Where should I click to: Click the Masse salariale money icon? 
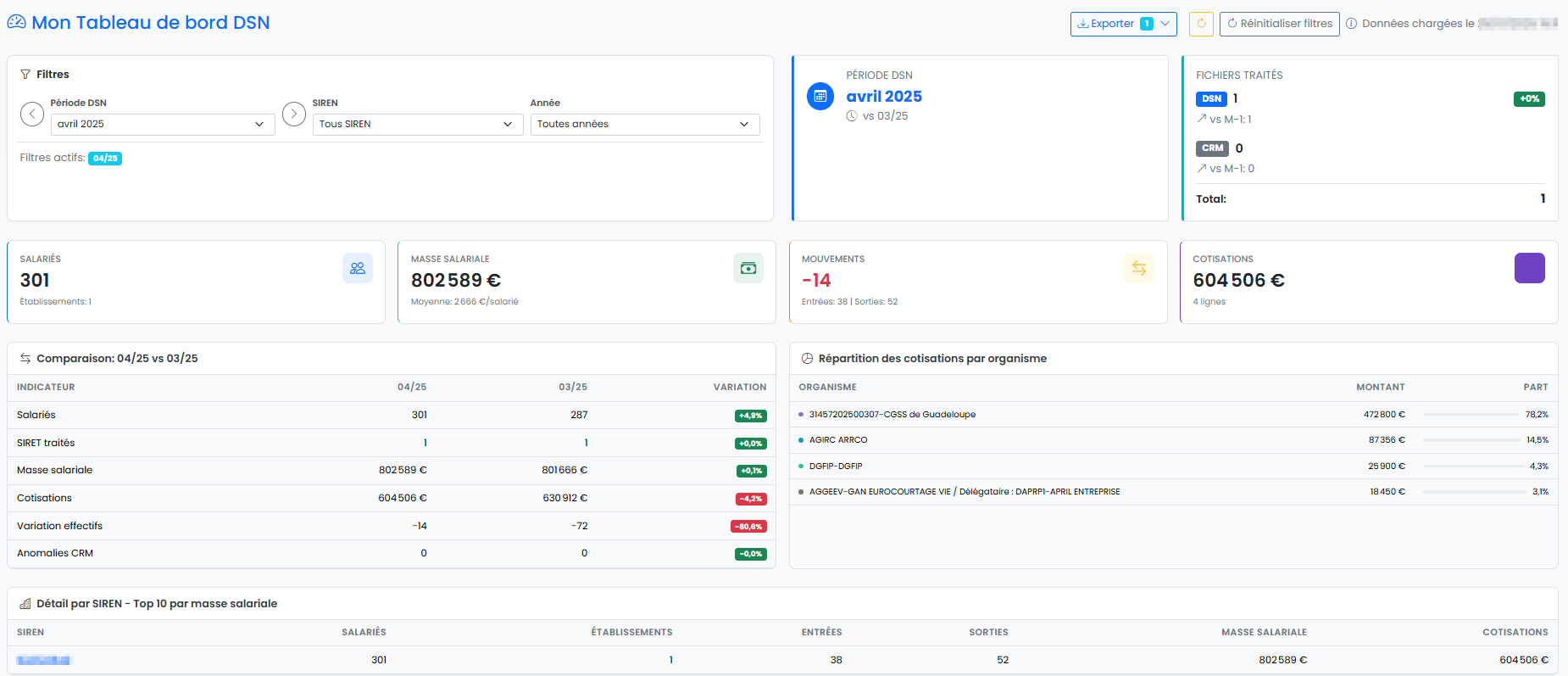tap(748, 268)
